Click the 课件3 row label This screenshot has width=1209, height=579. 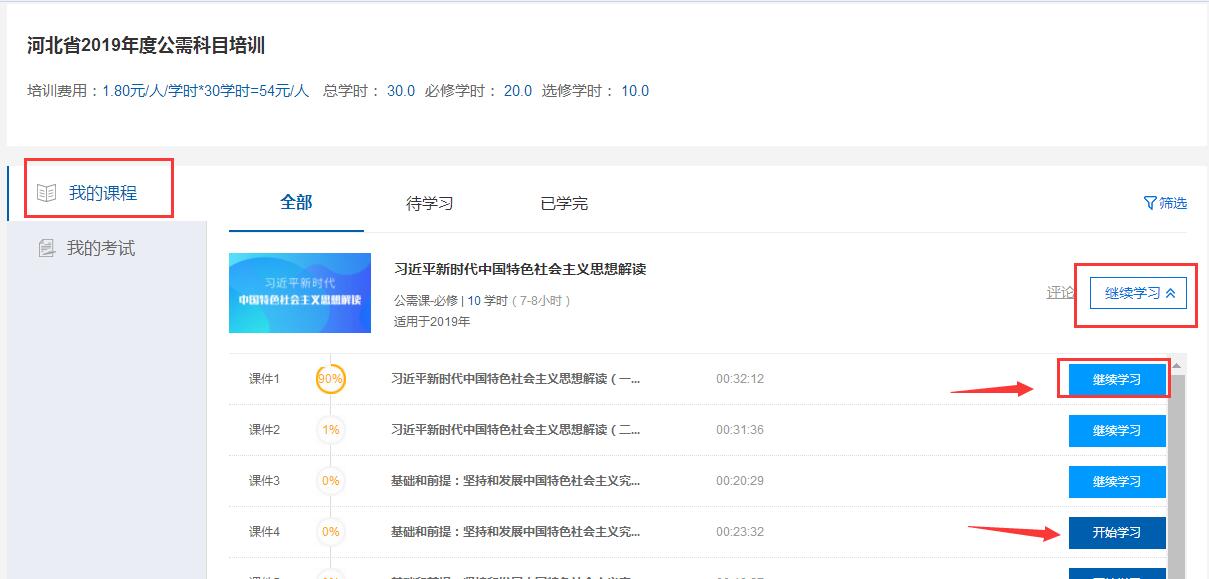[264, 481]
